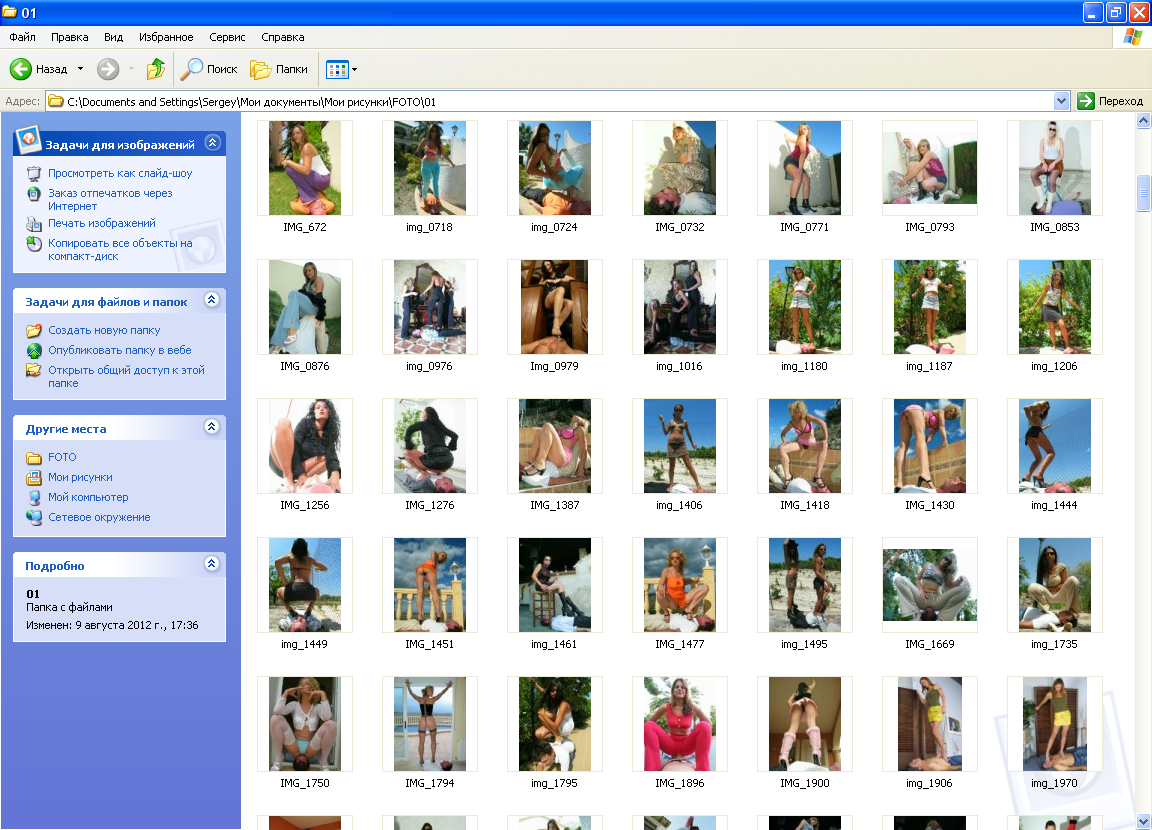Open the Вид menu
The height and width of the screenshot is (830, 1152).
(113, 37)
